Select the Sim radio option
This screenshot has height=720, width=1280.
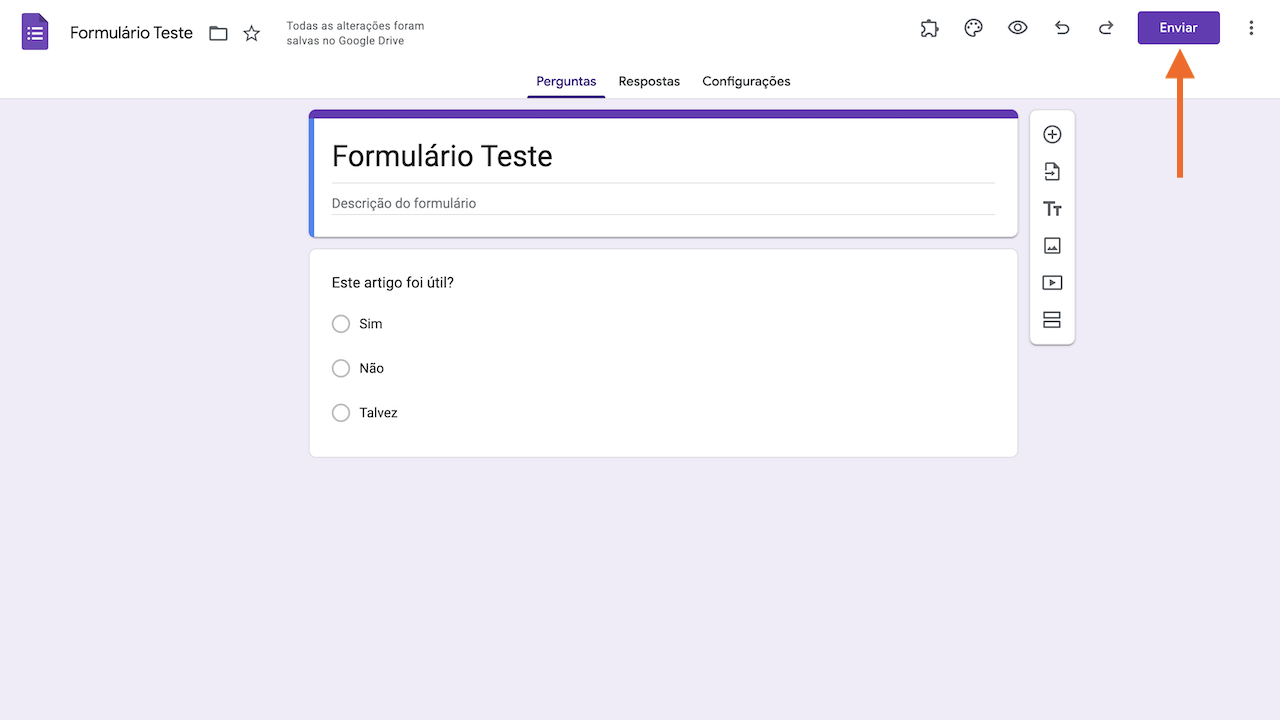pos(341,324)
